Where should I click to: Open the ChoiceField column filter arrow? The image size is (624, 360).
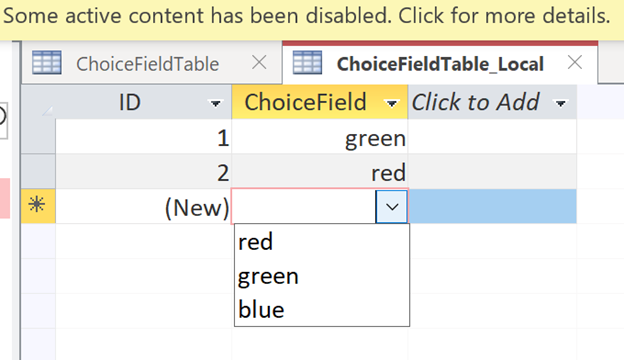point(392,104)
